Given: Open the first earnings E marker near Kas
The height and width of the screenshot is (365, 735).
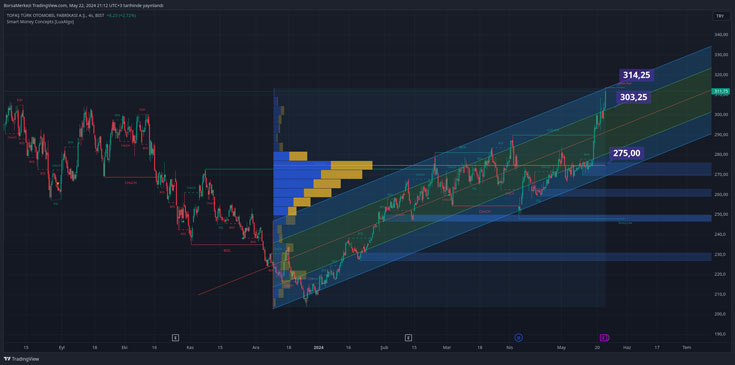Looking at the screenshot, I should pos(175,337).
